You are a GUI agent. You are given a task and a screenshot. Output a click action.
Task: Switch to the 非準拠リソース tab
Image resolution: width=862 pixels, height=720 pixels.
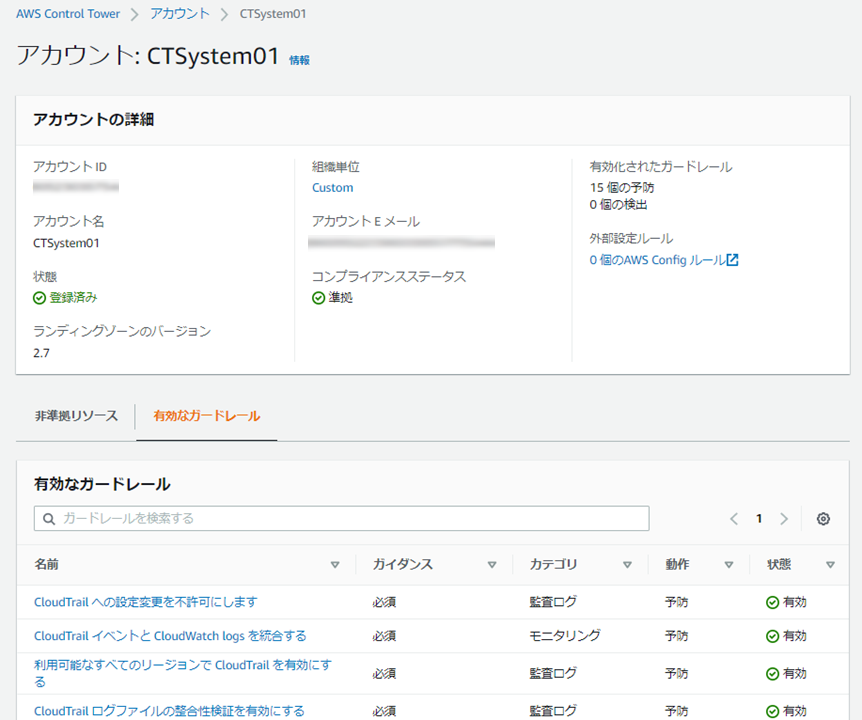click(76, 416)
